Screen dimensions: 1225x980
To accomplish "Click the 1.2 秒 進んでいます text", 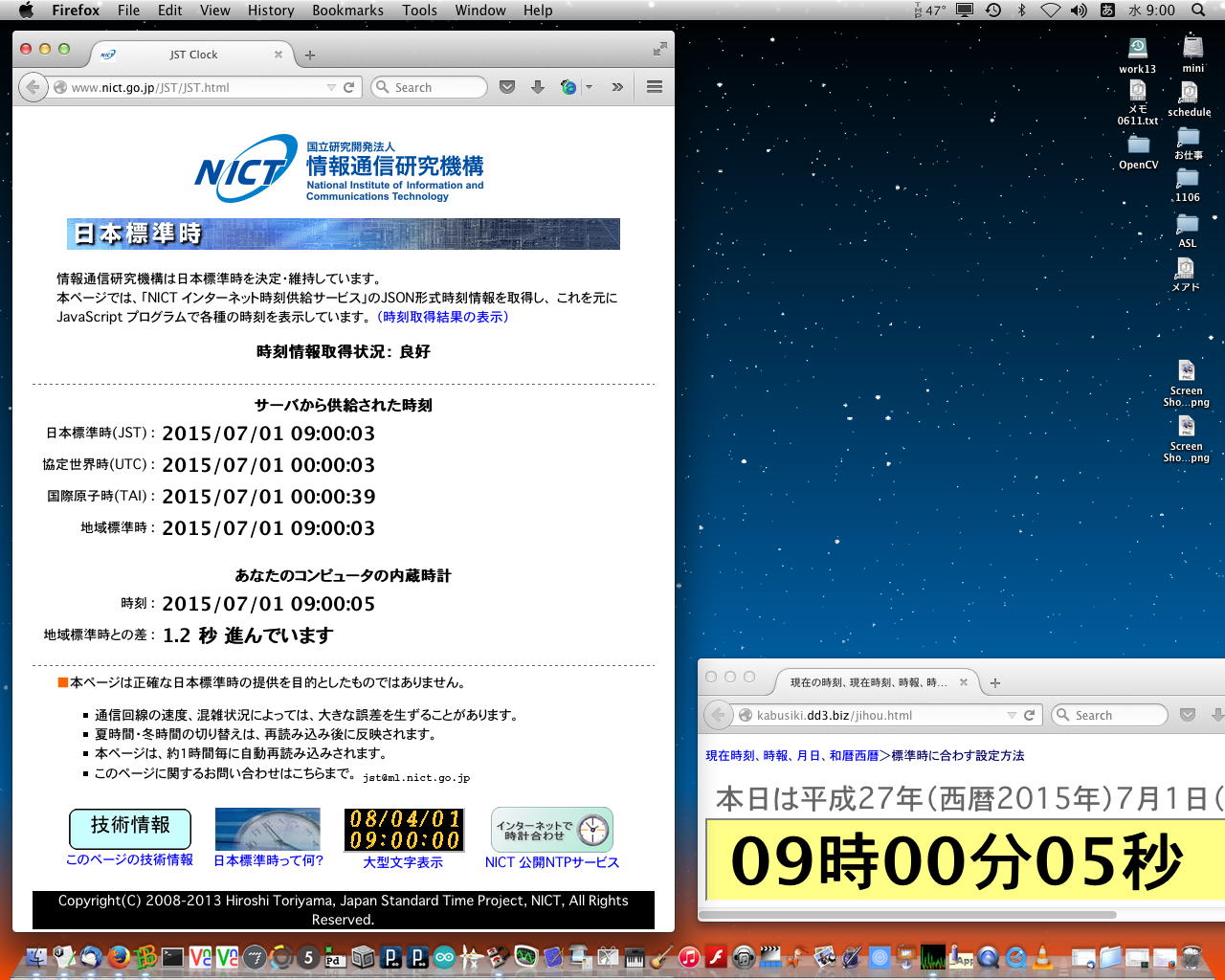I will click(248, 635).
